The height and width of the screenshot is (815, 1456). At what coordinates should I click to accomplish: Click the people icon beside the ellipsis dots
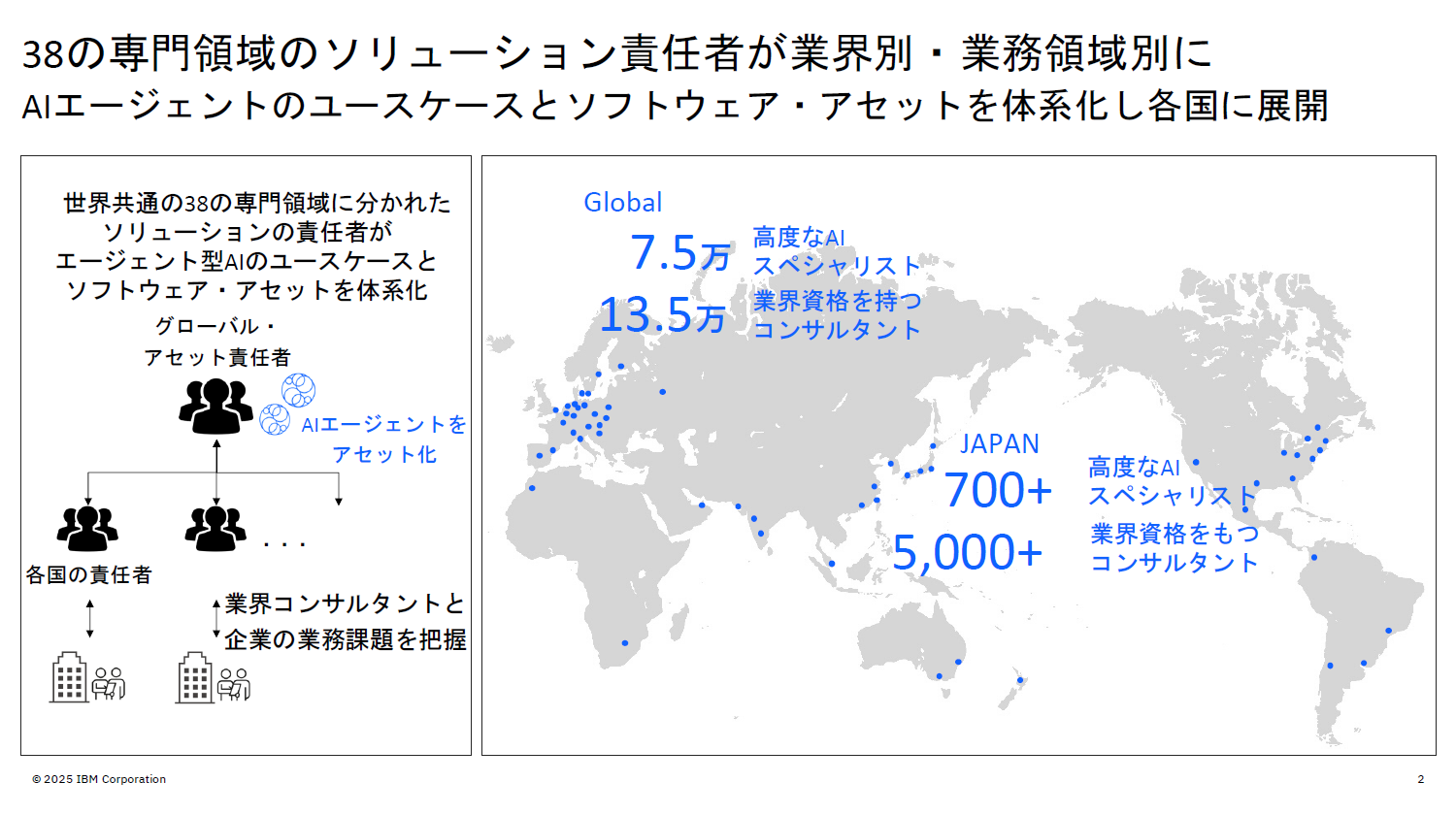coord(215,529)
